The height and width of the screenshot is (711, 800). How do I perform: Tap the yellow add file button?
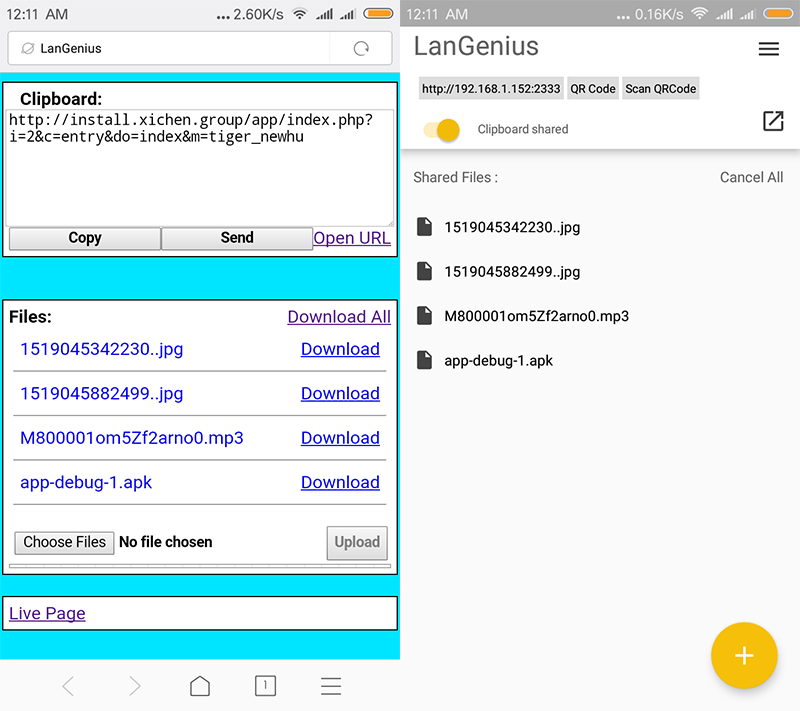744,655
